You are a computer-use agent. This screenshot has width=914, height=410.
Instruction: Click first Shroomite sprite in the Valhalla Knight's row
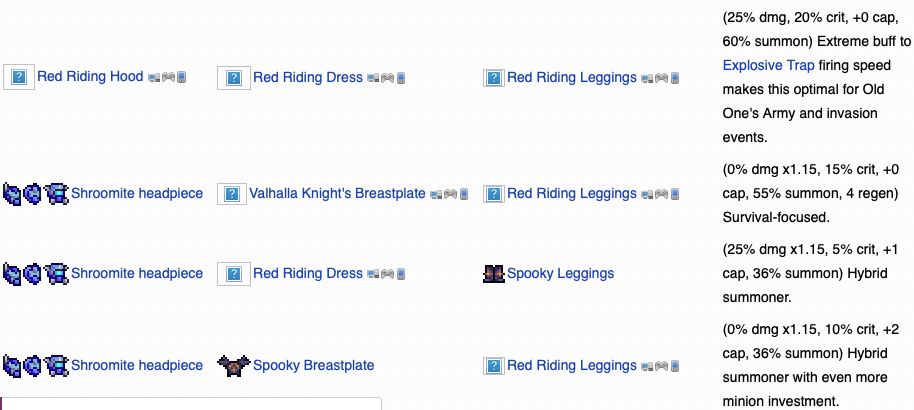(x=12, y=193)
